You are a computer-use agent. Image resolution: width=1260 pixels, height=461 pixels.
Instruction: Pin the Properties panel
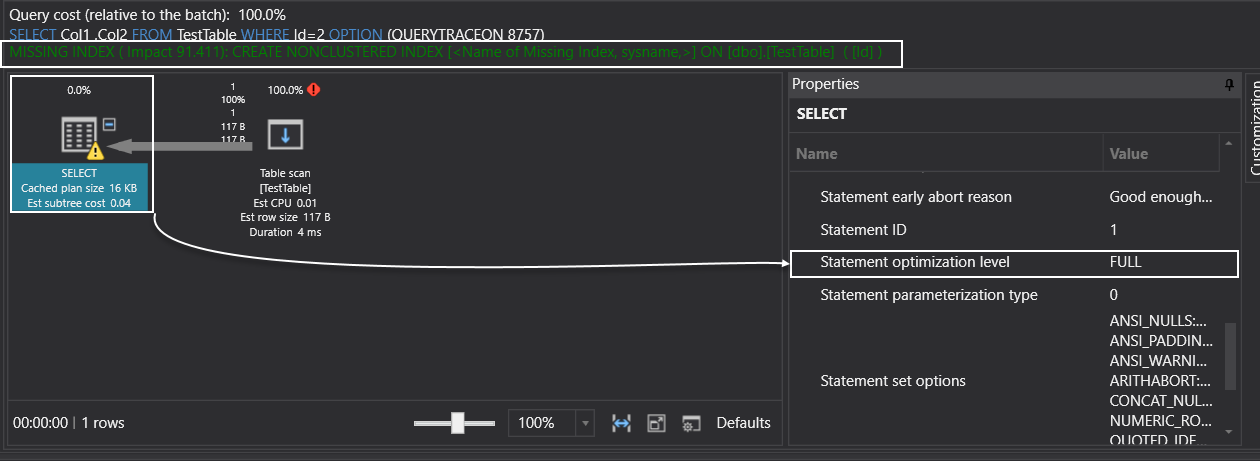1229,85
